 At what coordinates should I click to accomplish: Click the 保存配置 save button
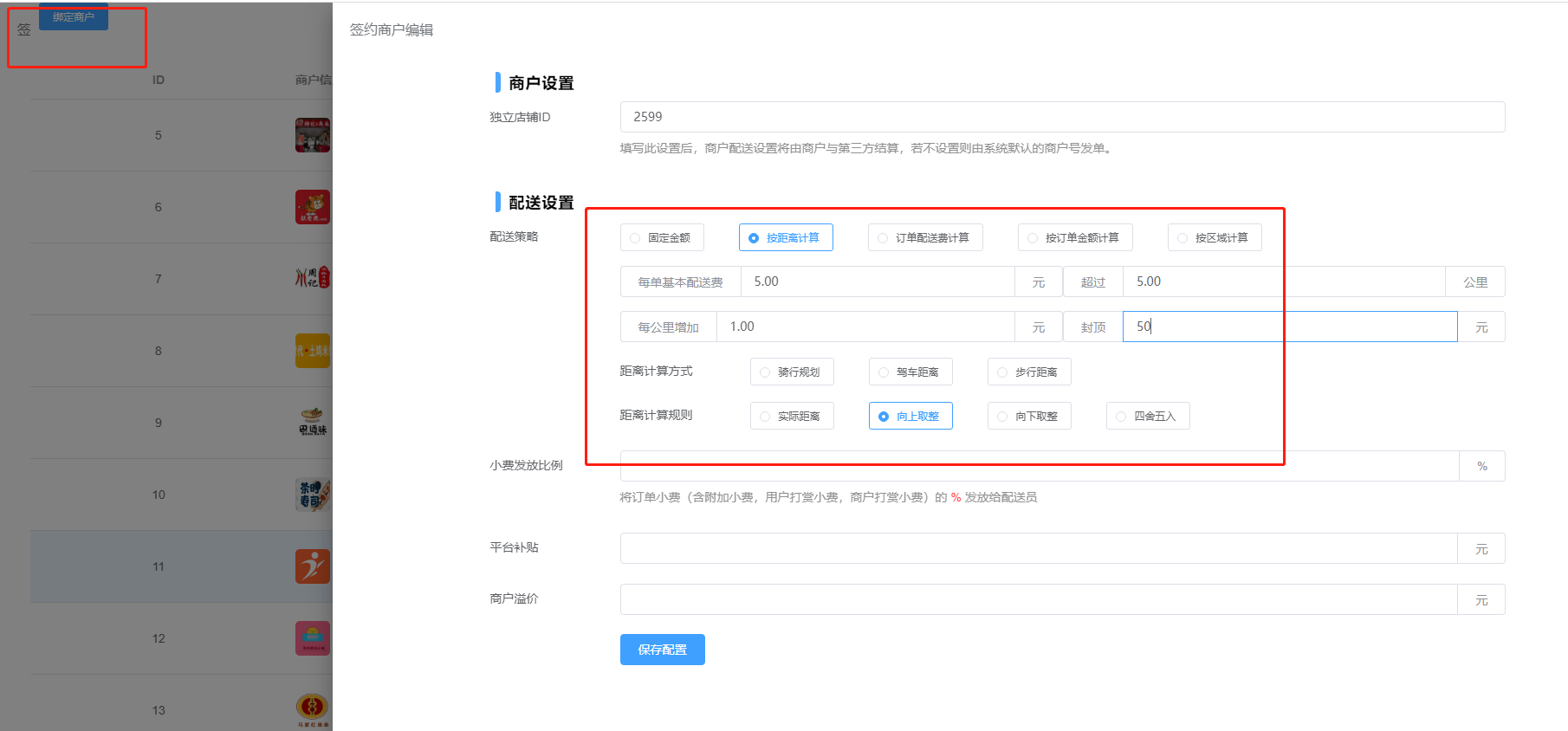point(663,650)
